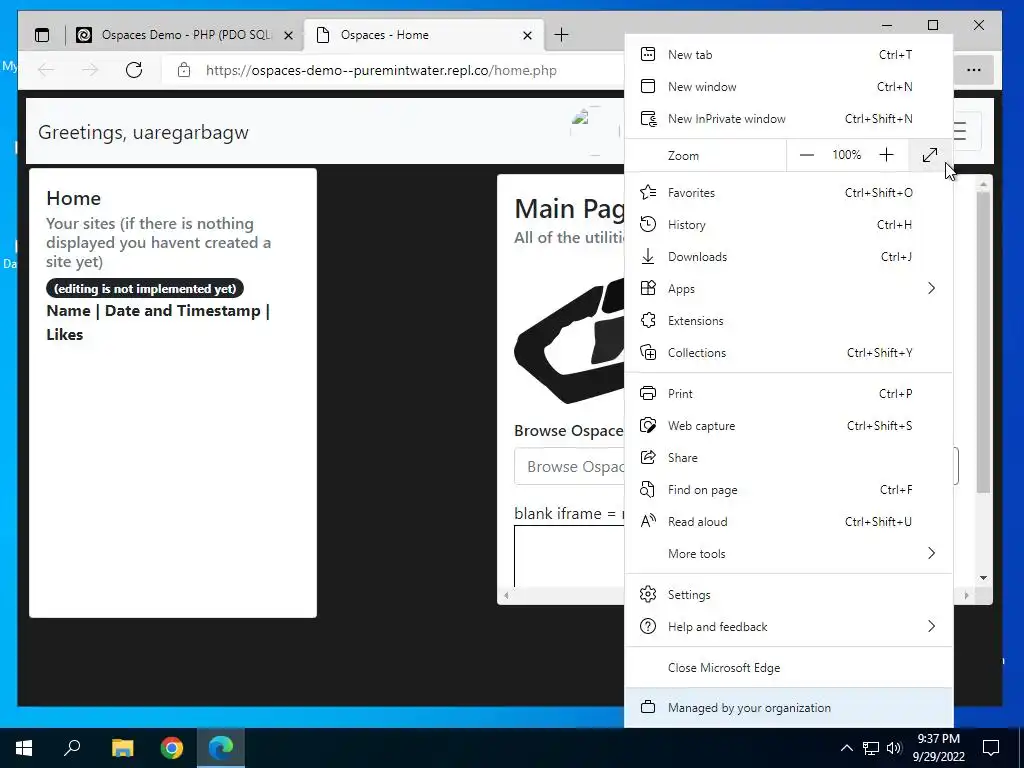Zoom in with the plus button
The width and height of the screenshot is (1024, 768).
pyautogui.click(x=886, y=155)
